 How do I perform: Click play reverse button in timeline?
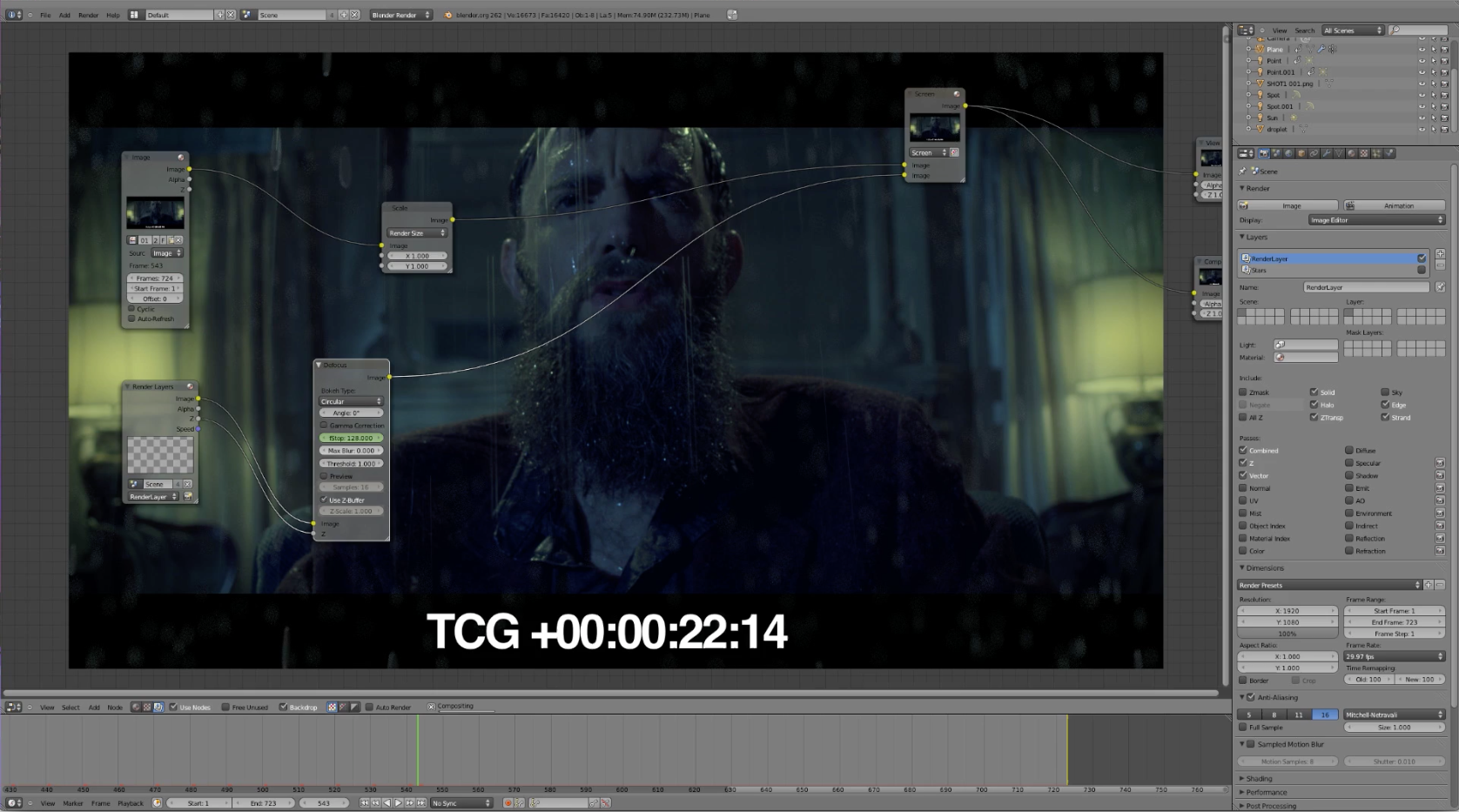(387, 802)
